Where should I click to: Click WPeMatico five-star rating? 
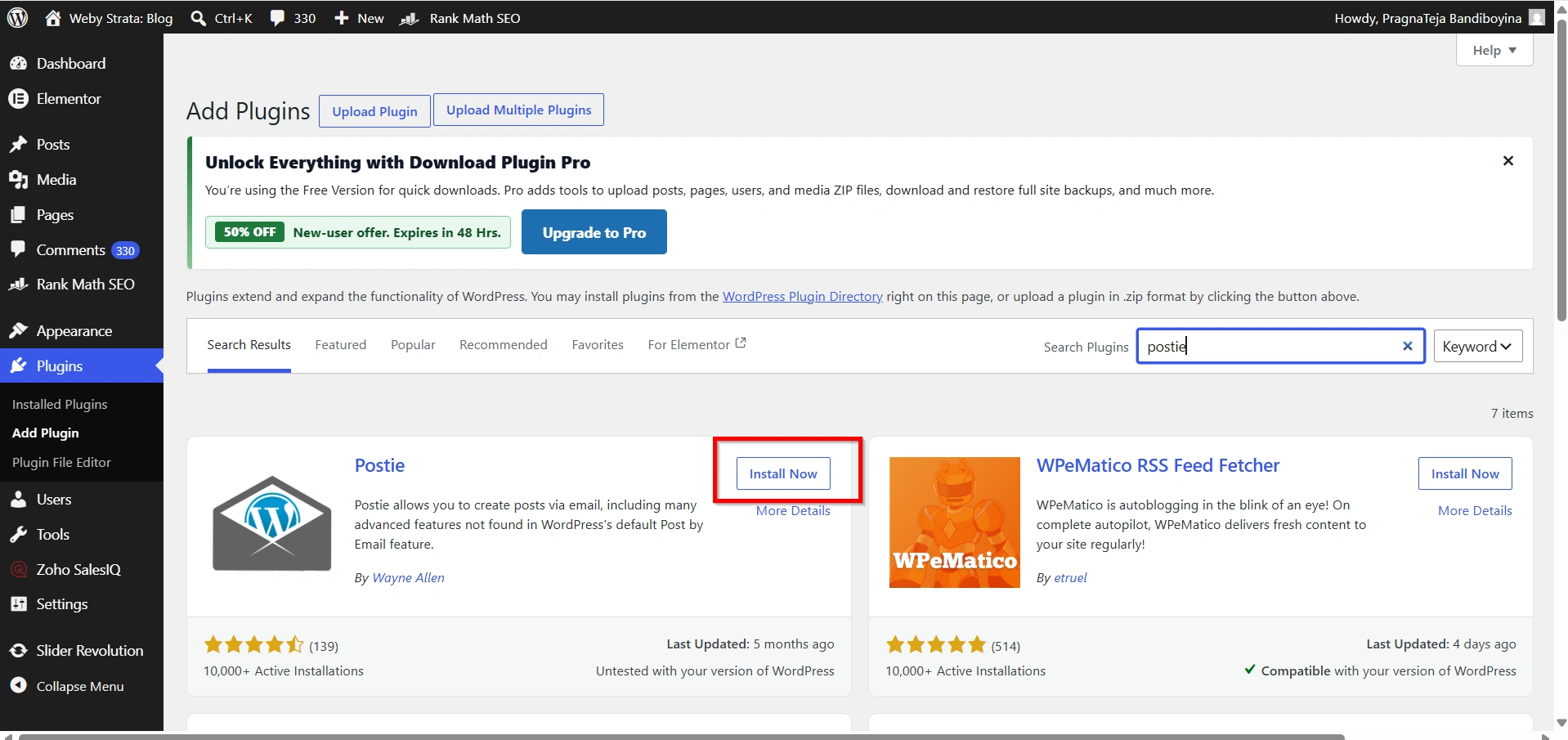pyautogui.click(x=936, y=644)
